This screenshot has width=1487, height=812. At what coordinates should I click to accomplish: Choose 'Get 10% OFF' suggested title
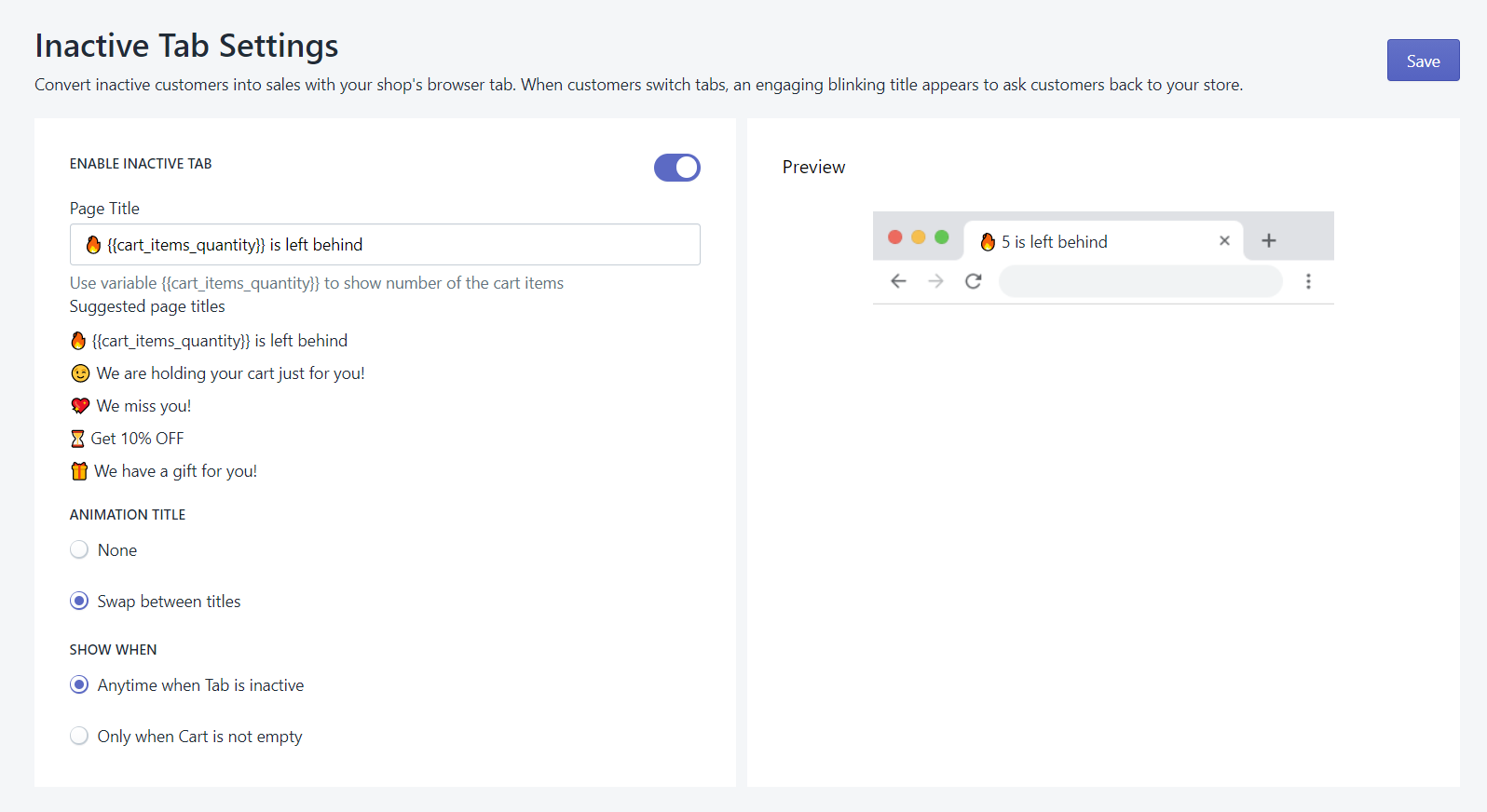137,439
